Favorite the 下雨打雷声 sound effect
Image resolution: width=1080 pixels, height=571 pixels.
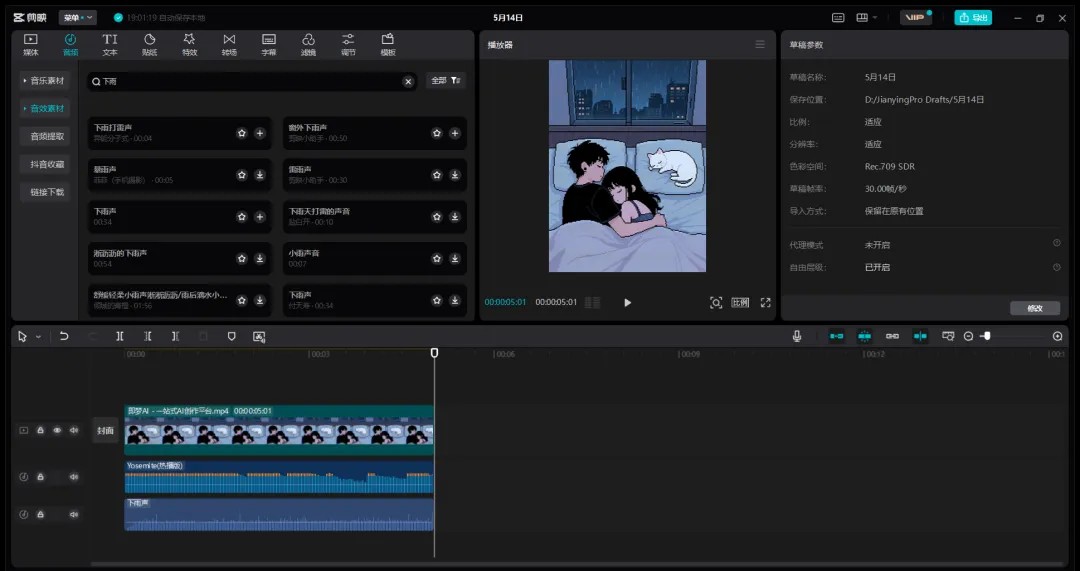(242, 133)
